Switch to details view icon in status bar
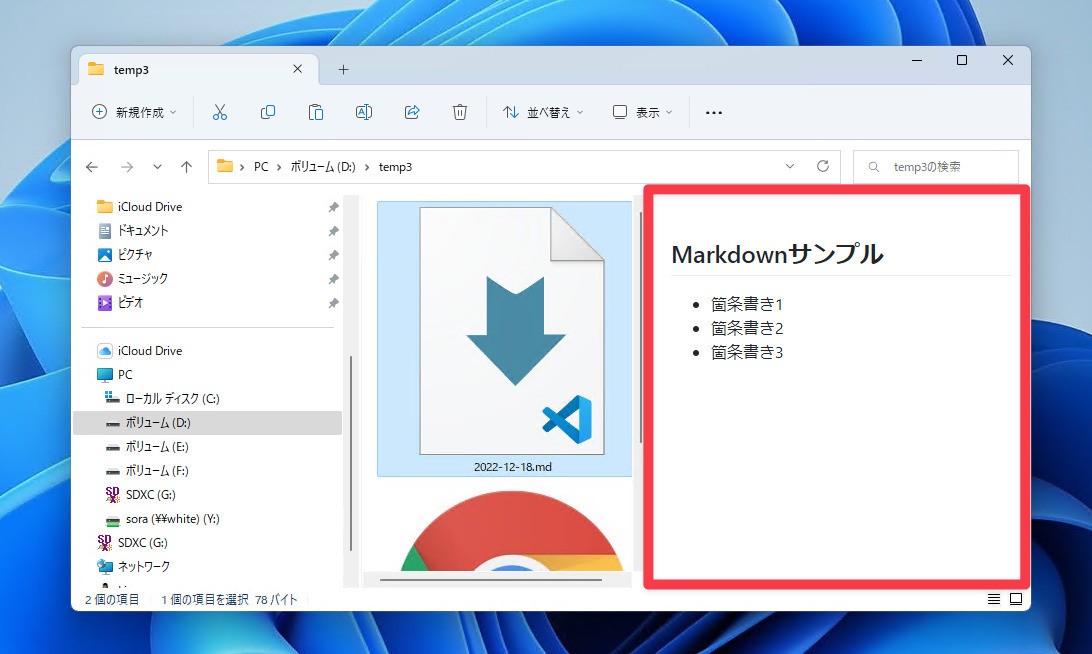The height and width of the screenshot is (654, 1092). coord(994,599)
